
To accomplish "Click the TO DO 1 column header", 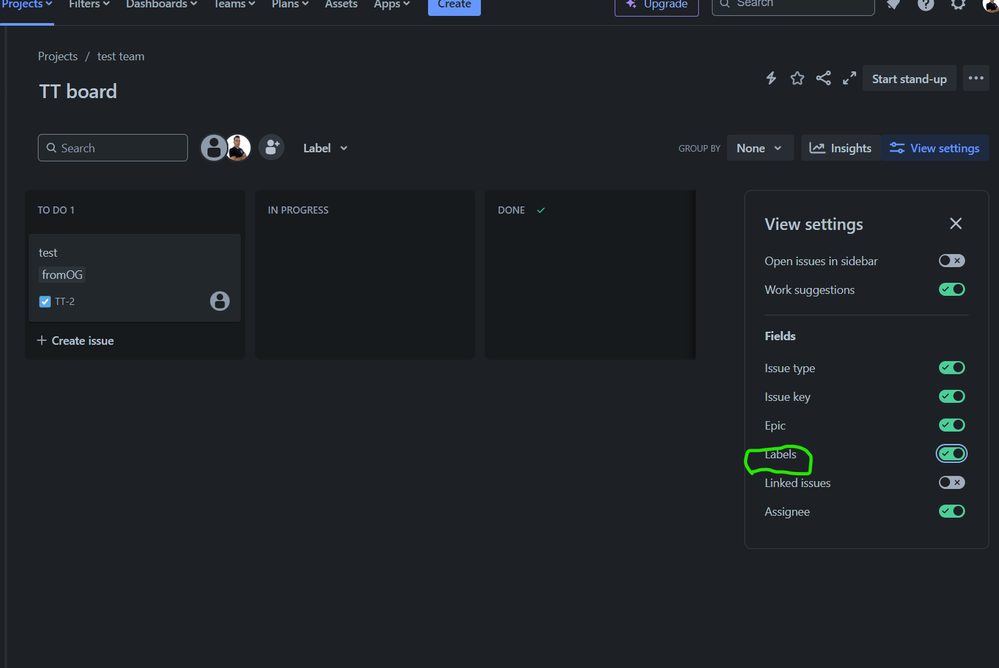I will pyautogui.click(x=56, y=210).
